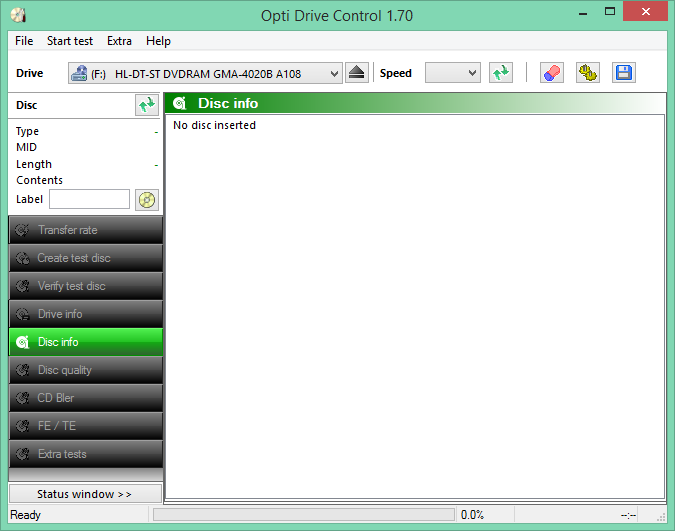The height and width of the screenshot is (531, 675).
Task: Click the 'Ready' status text
Action: pyautogui.click(x=25, y=515)
